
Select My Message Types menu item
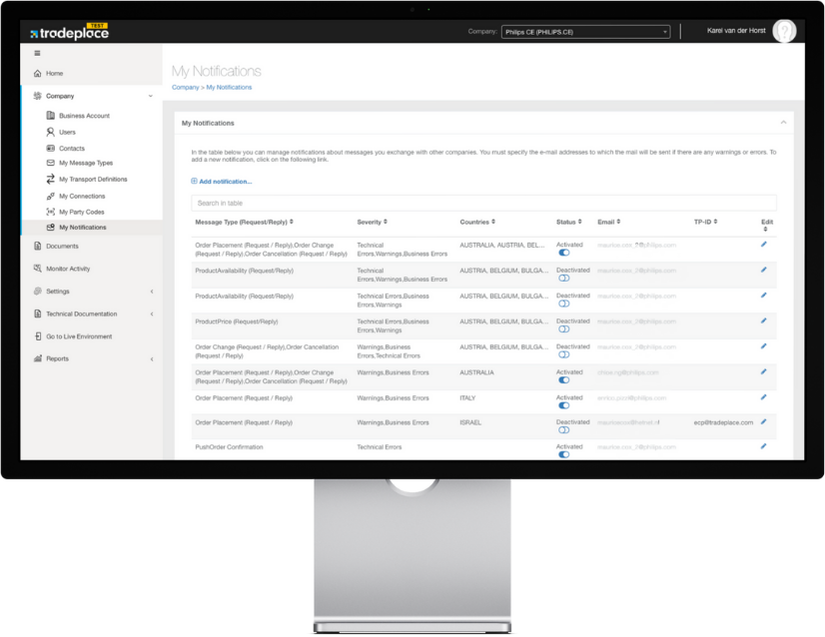pyautogui.click(x=85, y=163)
